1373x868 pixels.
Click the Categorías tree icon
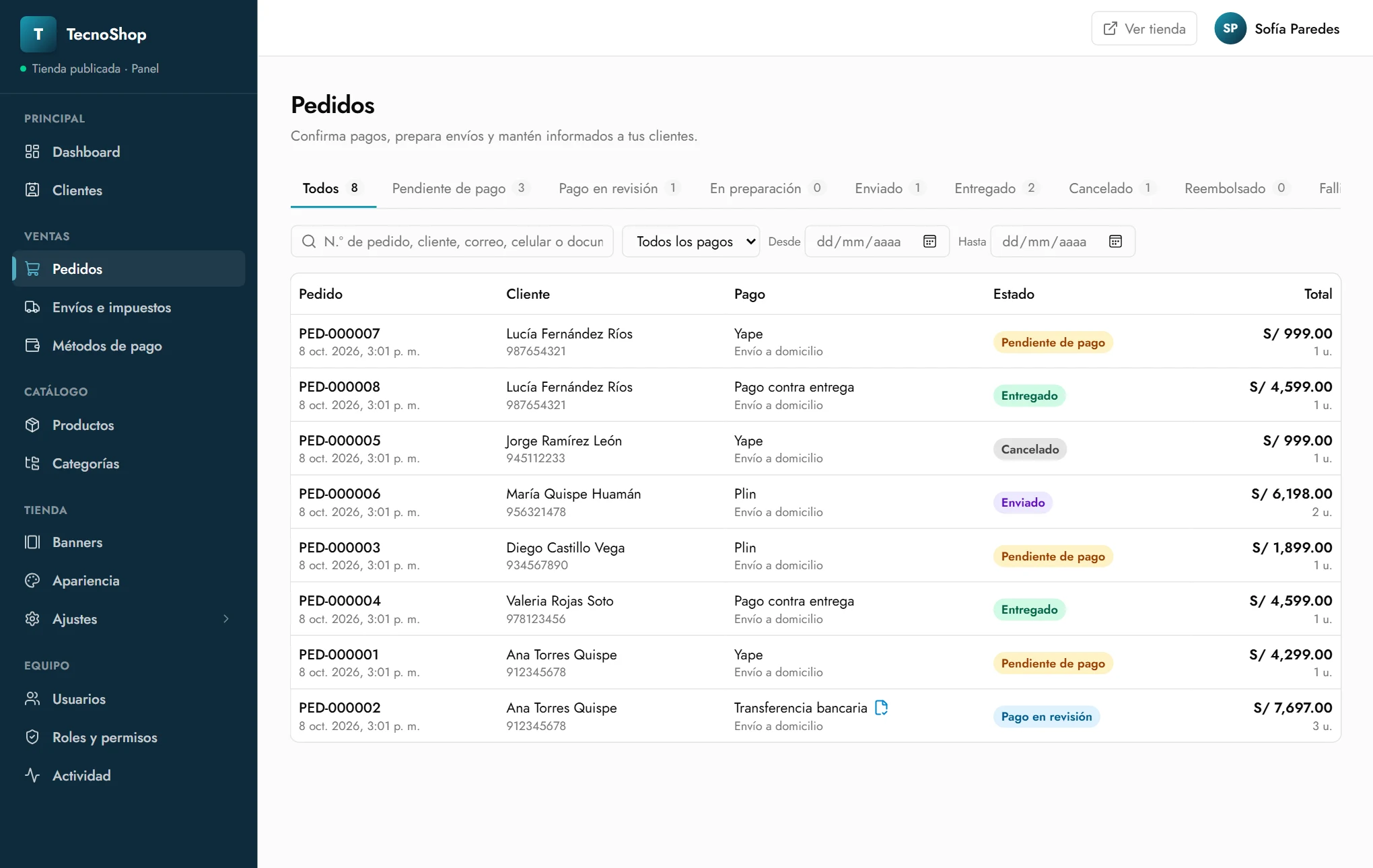click(32, 463)
